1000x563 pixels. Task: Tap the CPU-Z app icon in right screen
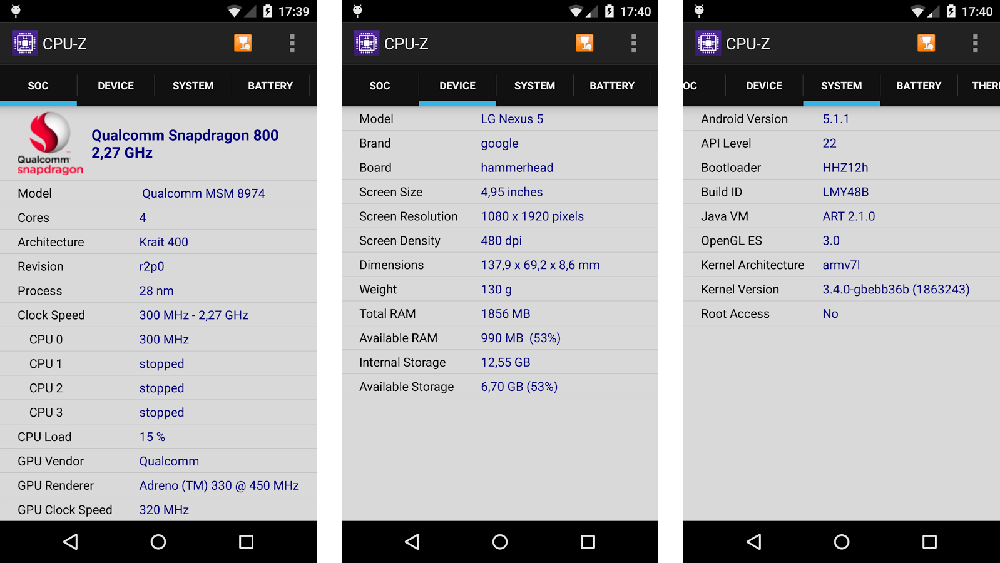(708, 43)
